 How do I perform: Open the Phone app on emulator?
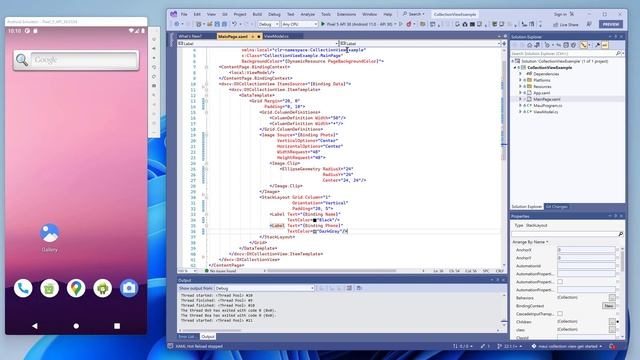coord(23,288)
